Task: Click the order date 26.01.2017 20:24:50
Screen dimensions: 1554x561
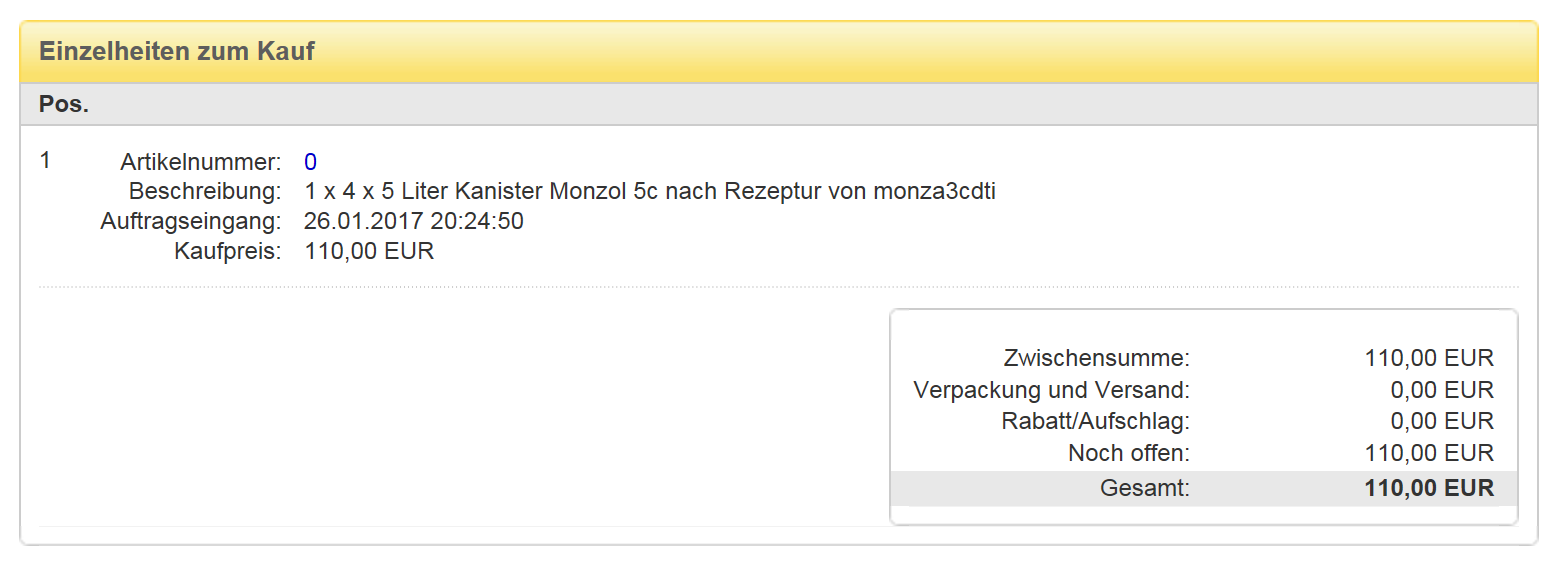Action: coord(414,221)
